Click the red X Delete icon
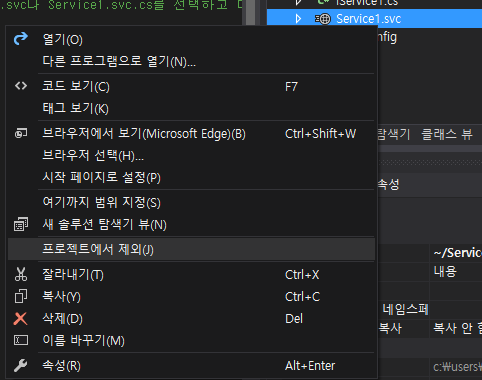482x380 pixels. click(21, 318)
